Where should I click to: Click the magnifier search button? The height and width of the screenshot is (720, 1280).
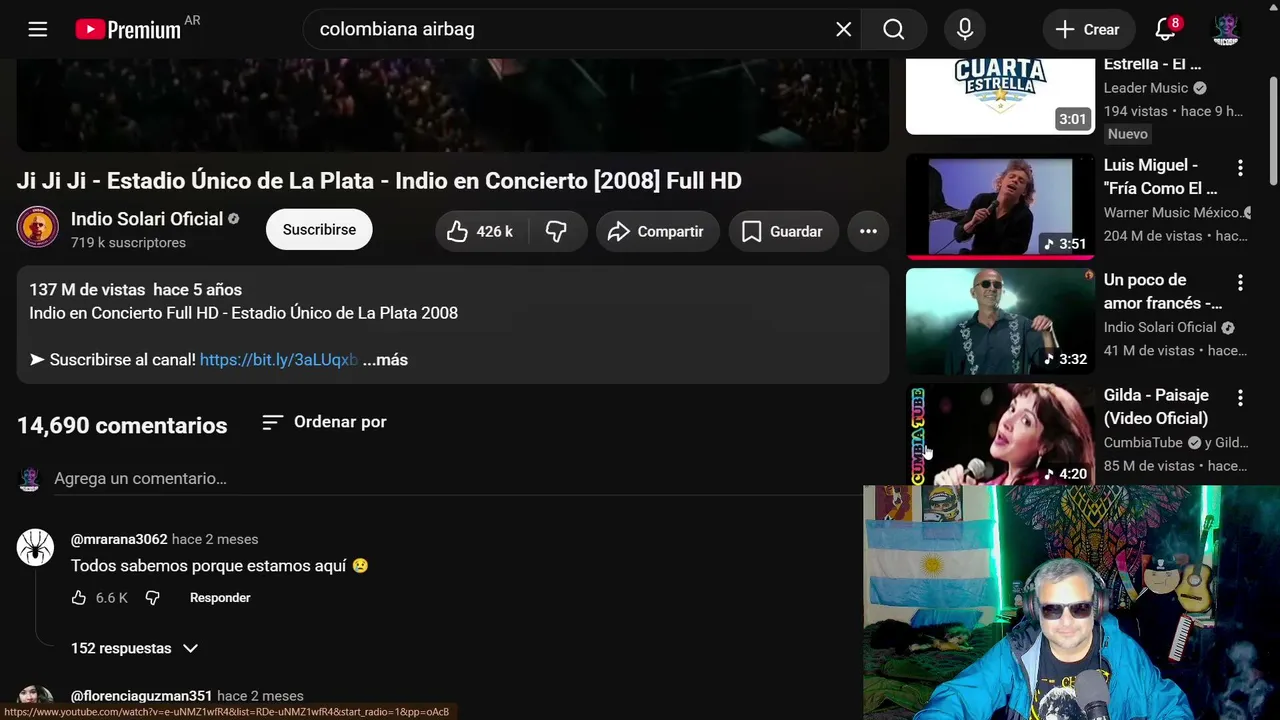(x=894, y=29)
